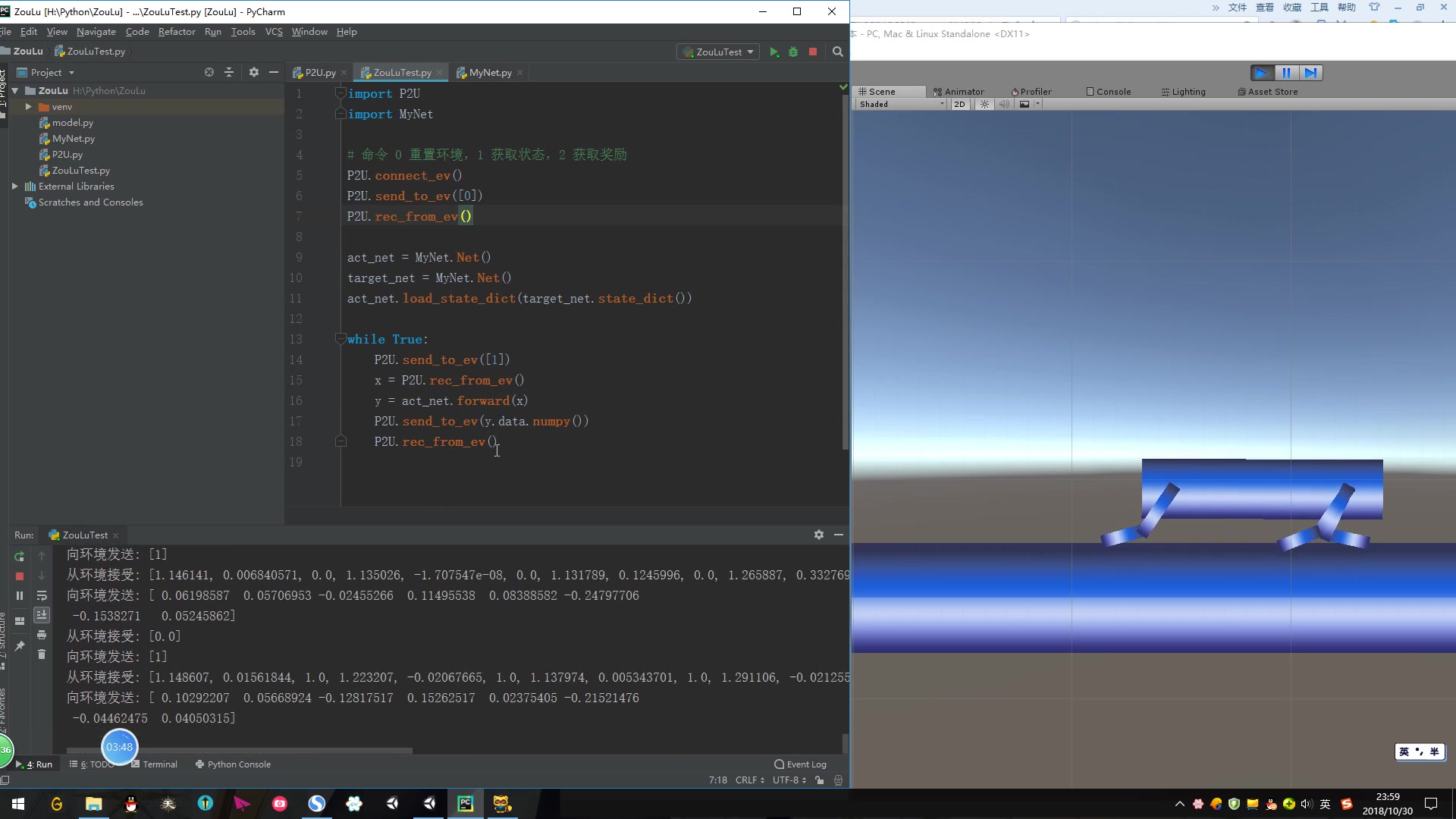Stop the process in the Run panel

pyautogui.click(x=20, y=576)
